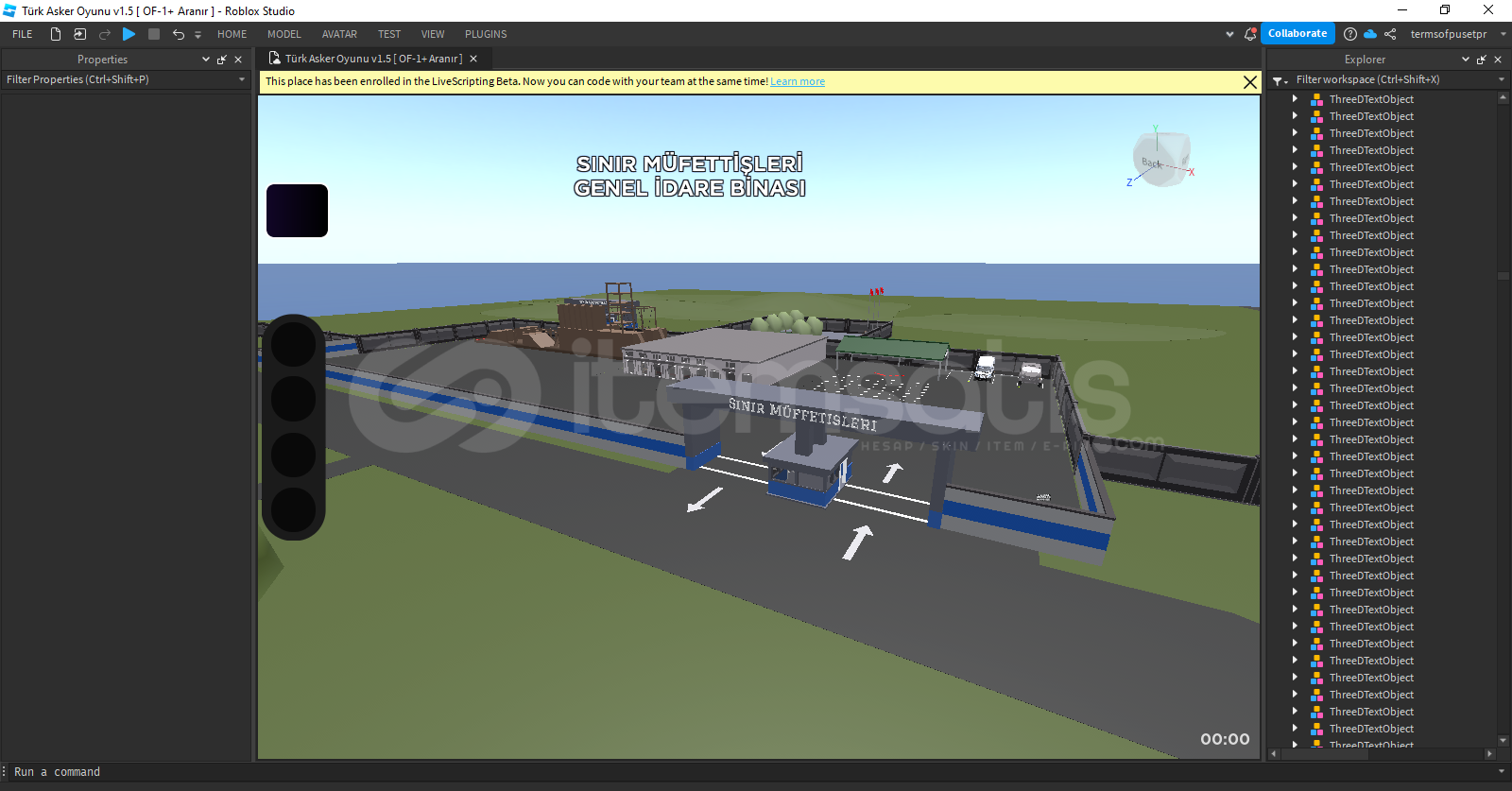1512x791 pixels.
Task: Click the New file icon in toolbar
Action: tap(56, 34)
